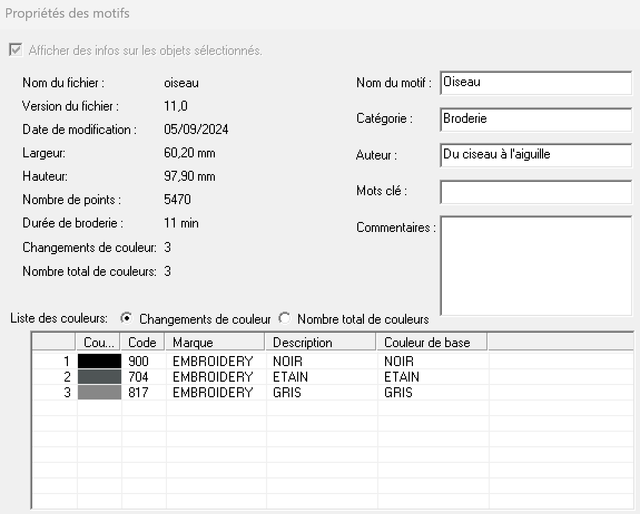
Task: Click the embroidery duration '11 min'
Action: click(x=181, y=223)
